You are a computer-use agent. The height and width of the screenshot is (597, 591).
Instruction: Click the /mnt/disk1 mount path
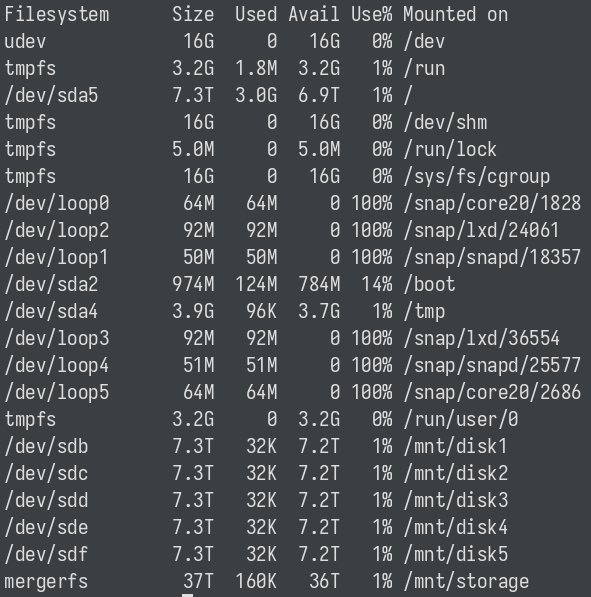coord(455,446)
